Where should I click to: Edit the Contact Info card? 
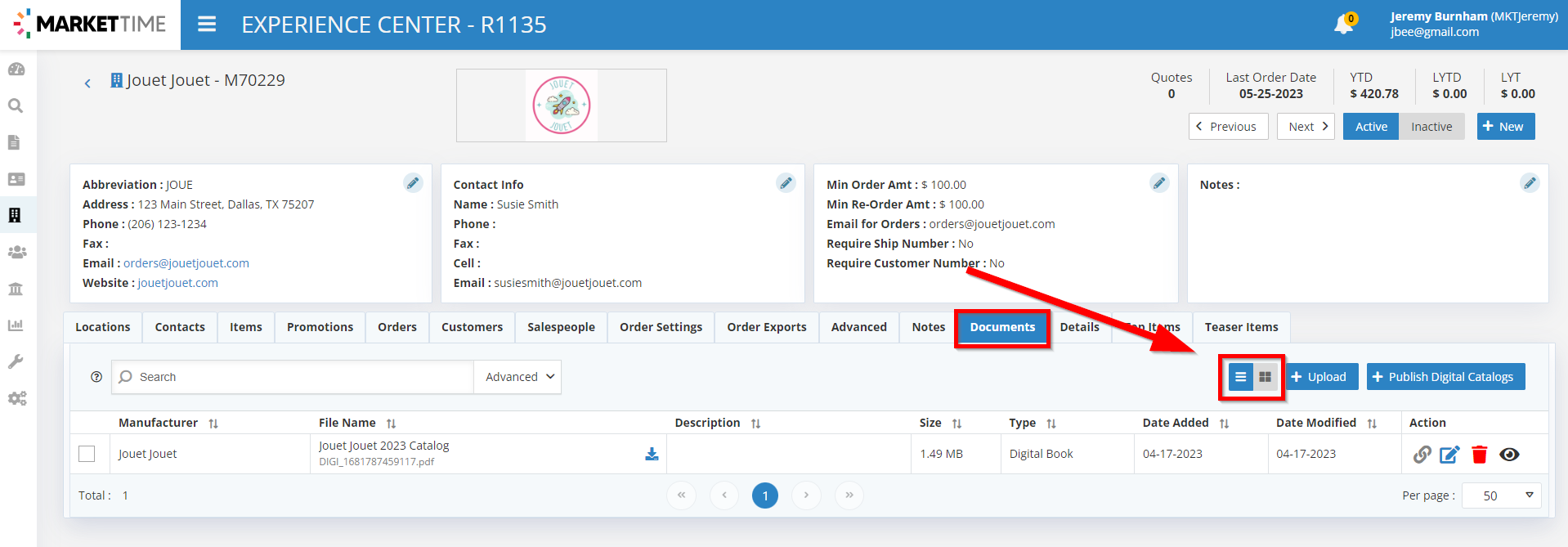(786, 183)
